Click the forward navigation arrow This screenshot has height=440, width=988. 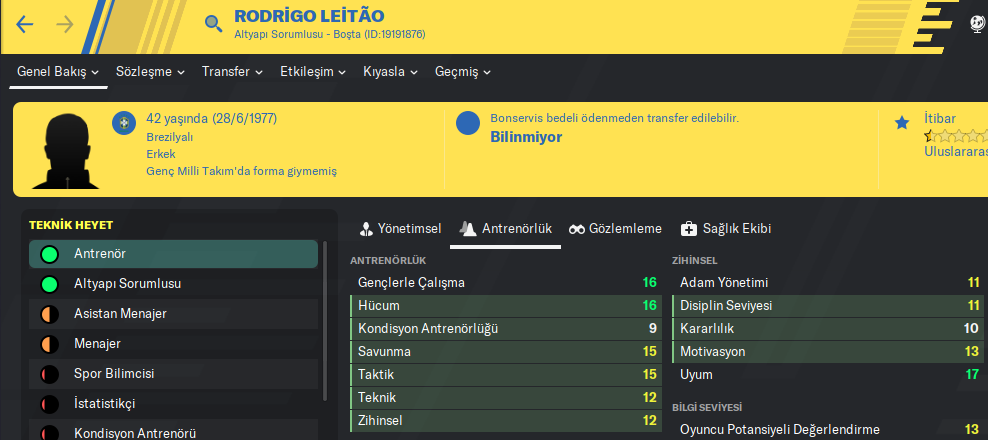click(x=65, y=24)
